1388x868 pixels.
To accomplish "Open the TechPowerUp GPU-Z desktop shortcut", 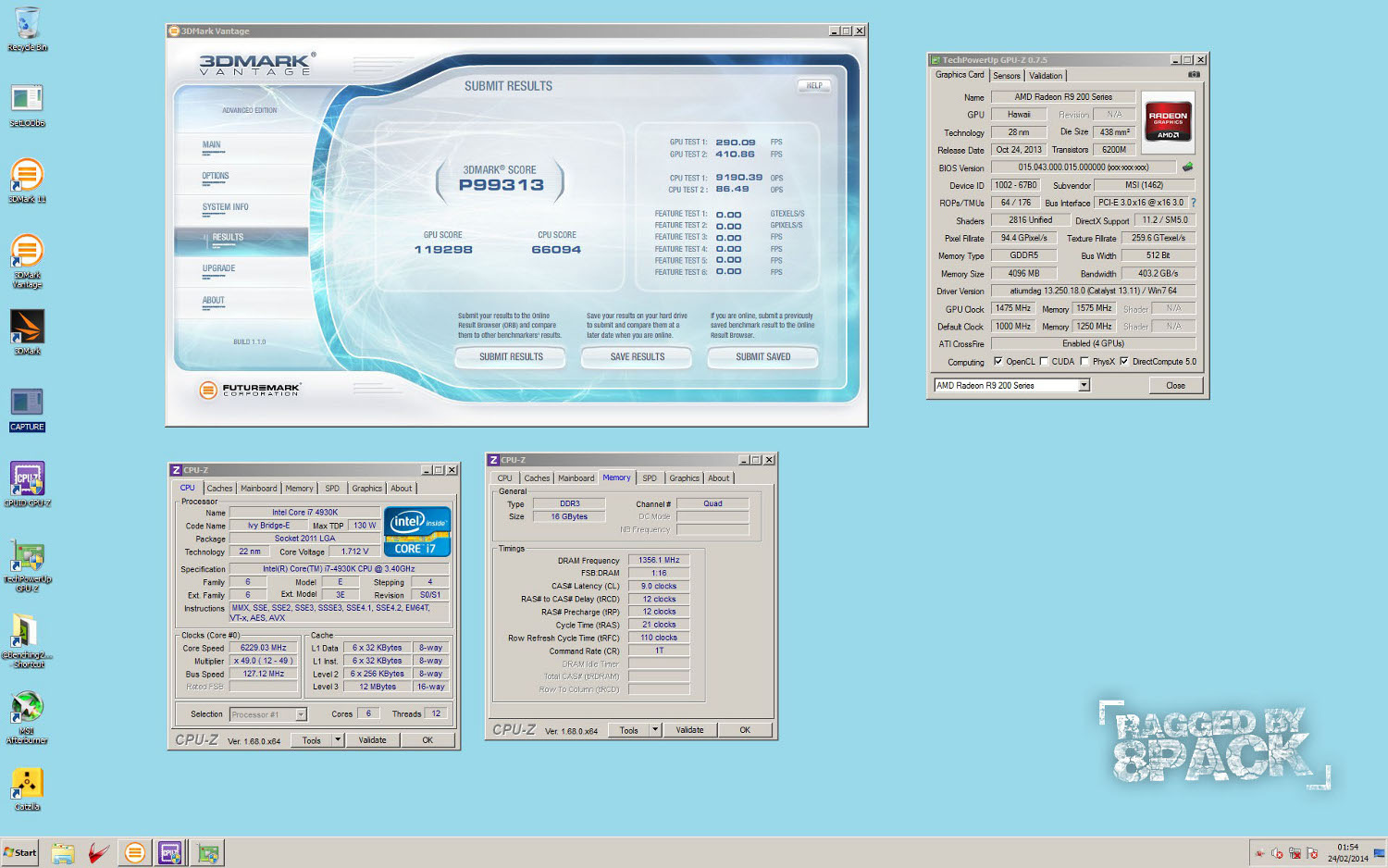I will pos(27,566).
